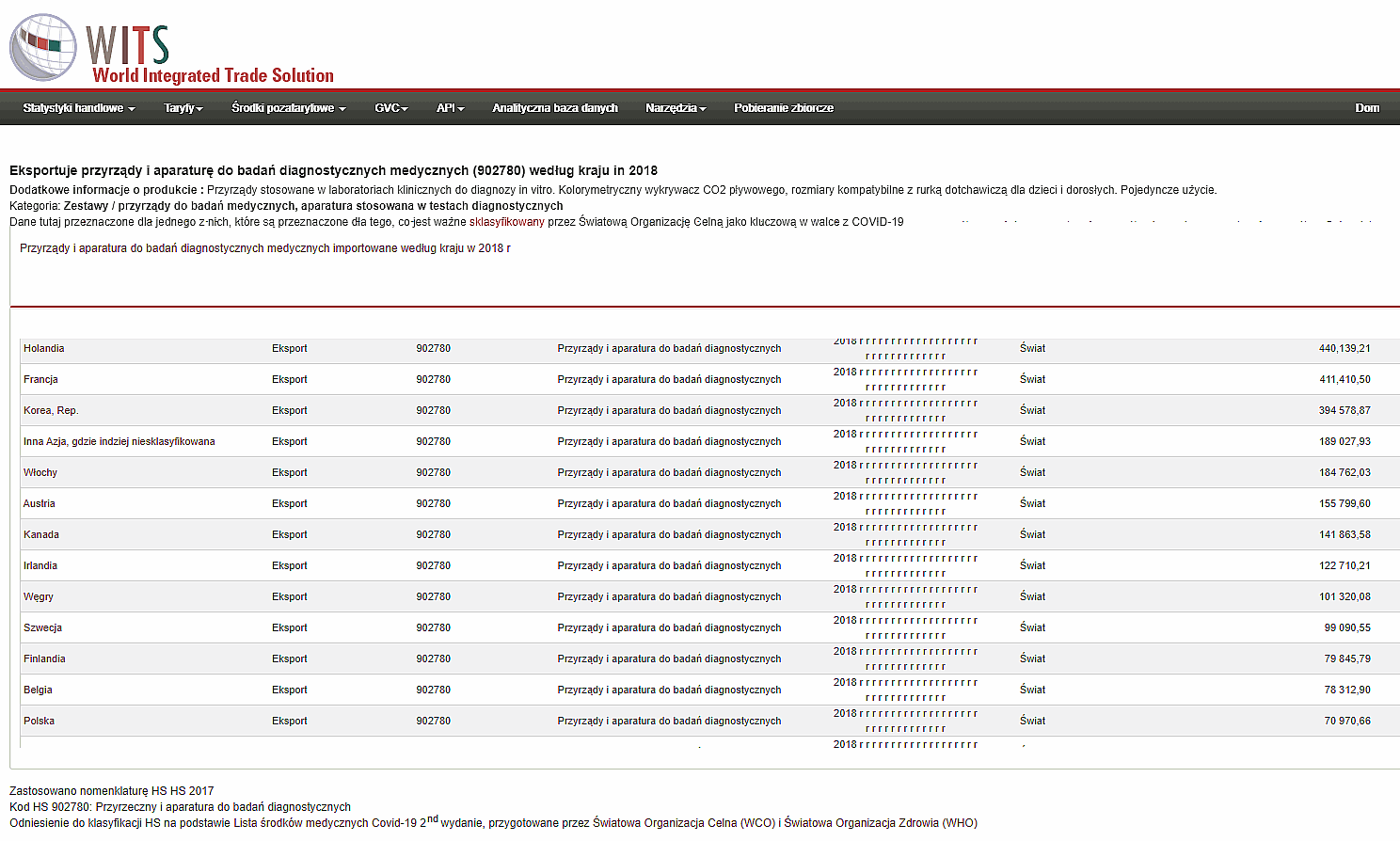Viewport: 1400px width, 841px height.
Task: Click the Belgia country cell
Action: pos(38,690)
